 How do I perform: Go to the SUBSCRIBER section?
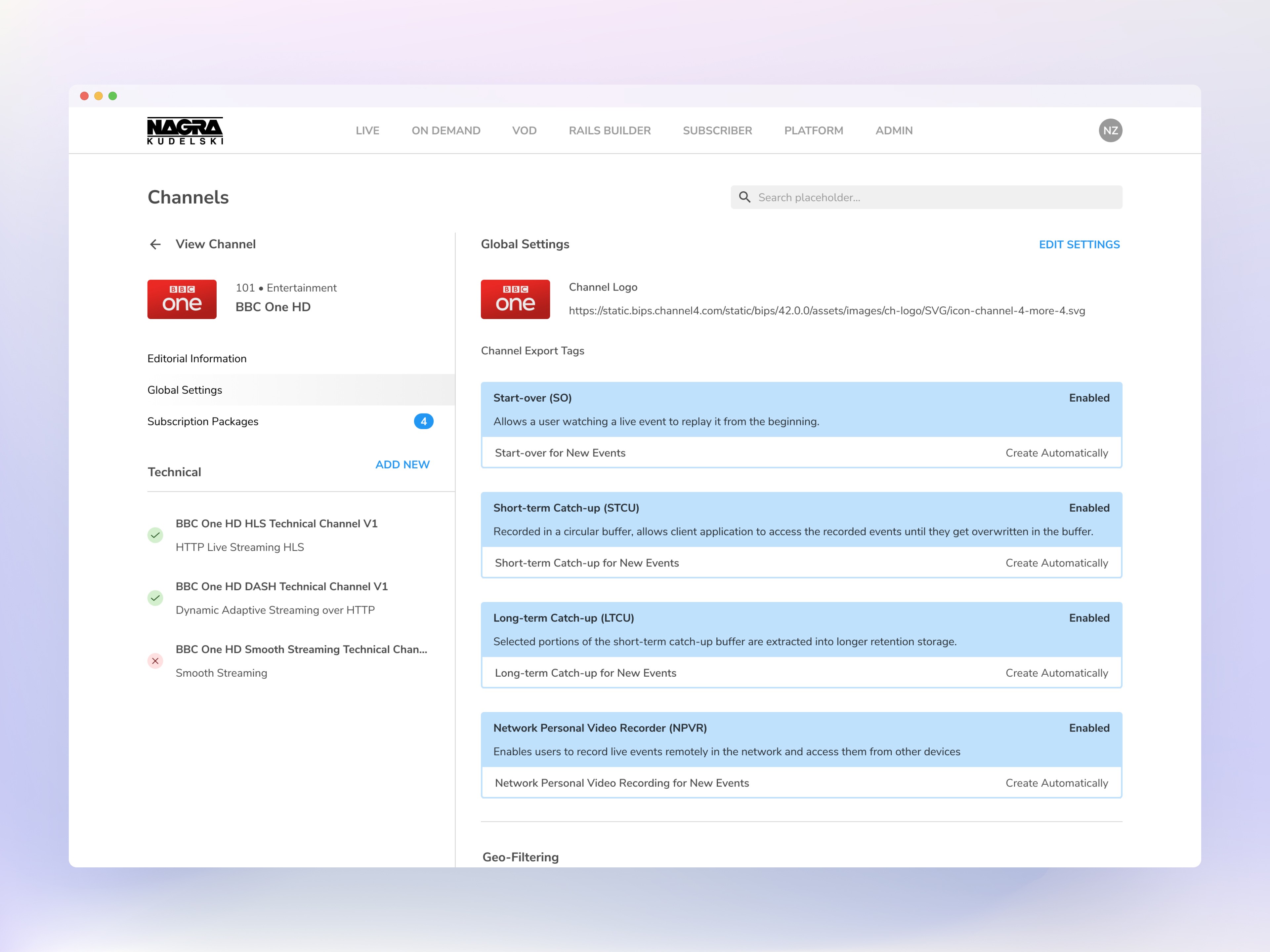(x=717, y=131)
